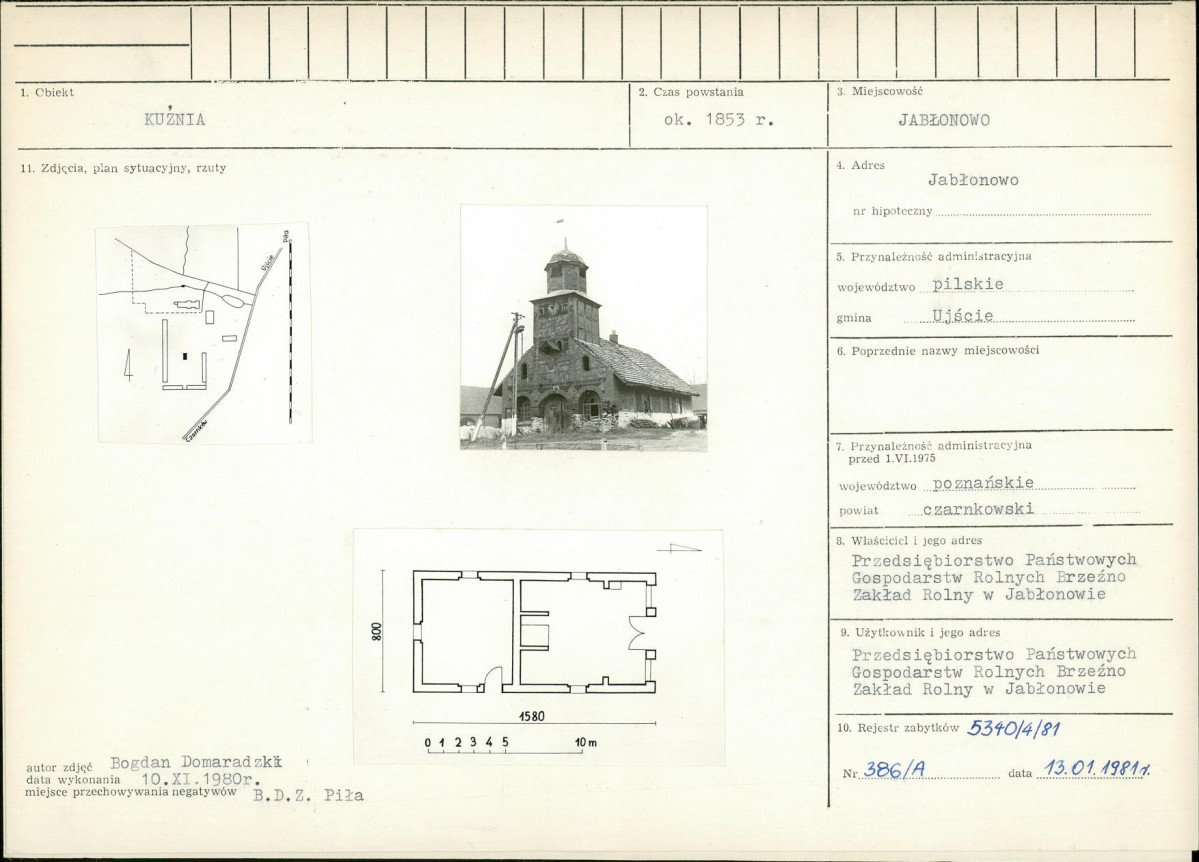1199x862 pixels.
Task: Click the north arrow above the floor plan
Action: (x=679, y=548)
